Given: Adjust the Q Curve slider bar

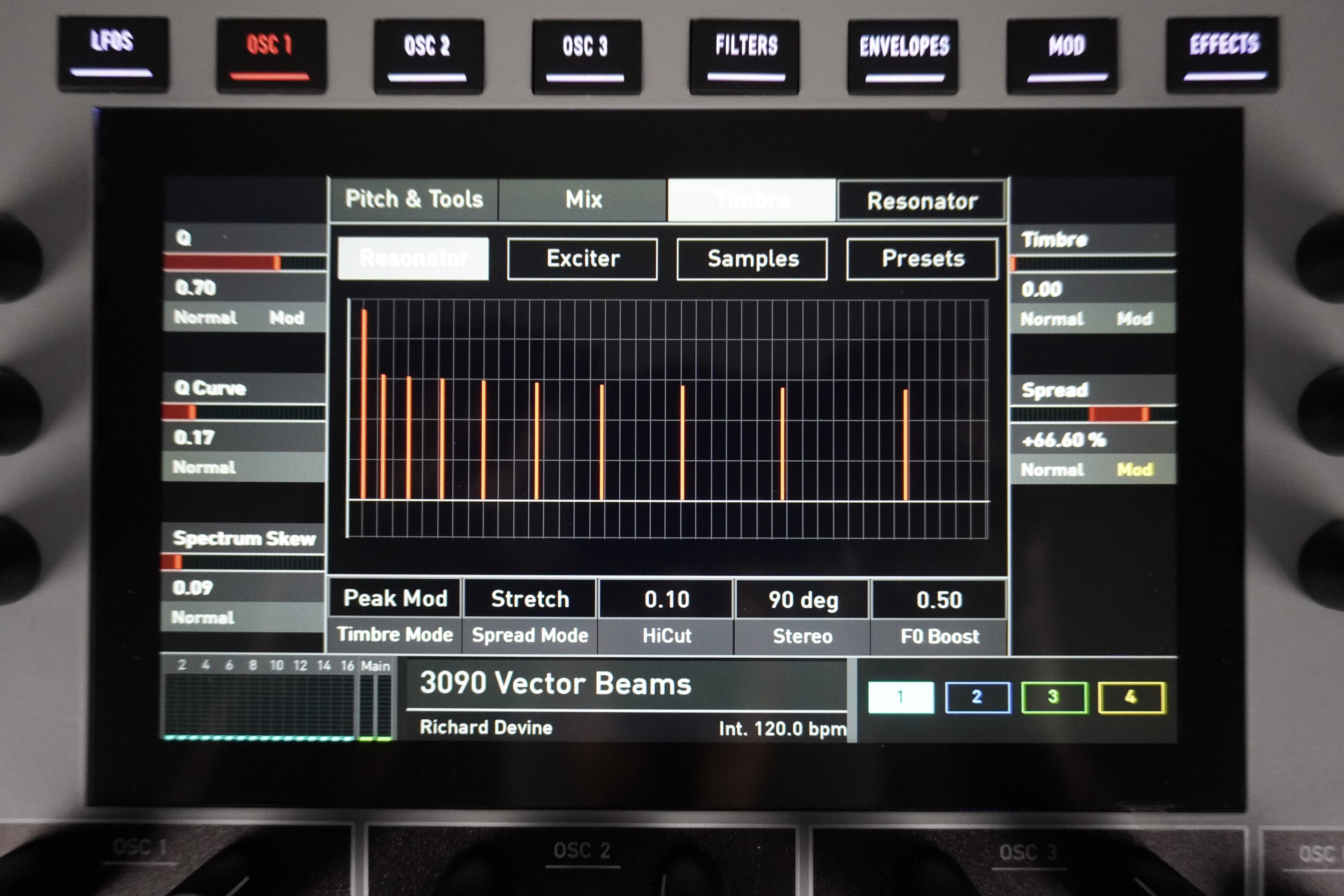Looking at the screenshot, I should point(244,412).
